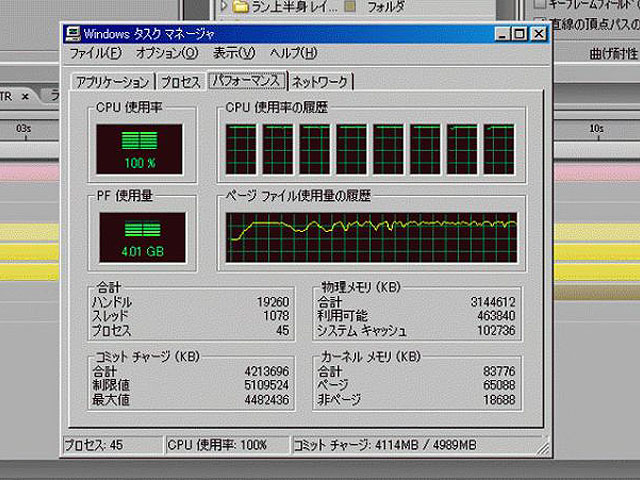Click the 曲げ耐性 label in background panel
This screenshot has height=480, width=640.
click(x=613, y=53)
